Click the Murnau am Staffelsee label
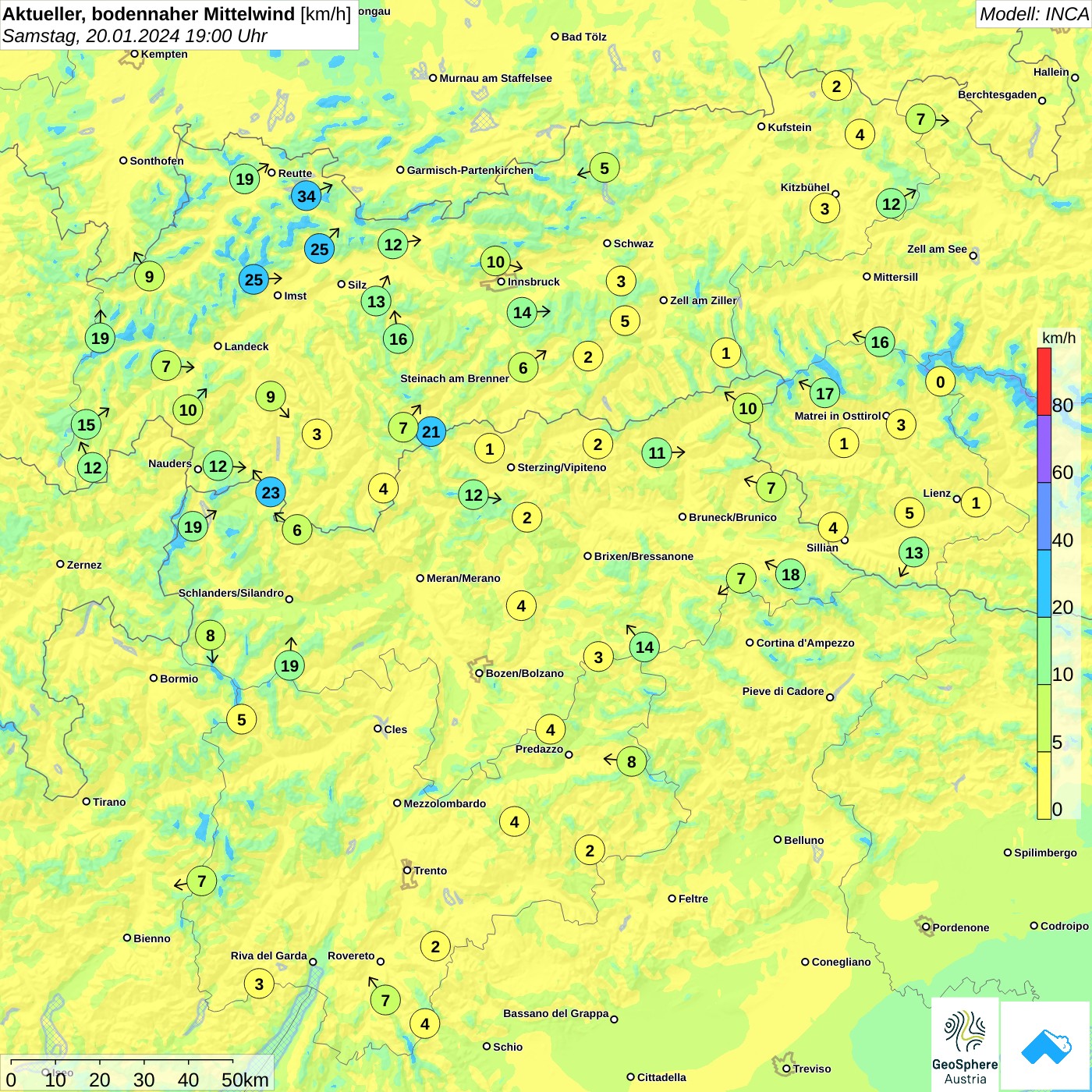The height and width of the screenshot is (1092, 1092). coord(496,78)
